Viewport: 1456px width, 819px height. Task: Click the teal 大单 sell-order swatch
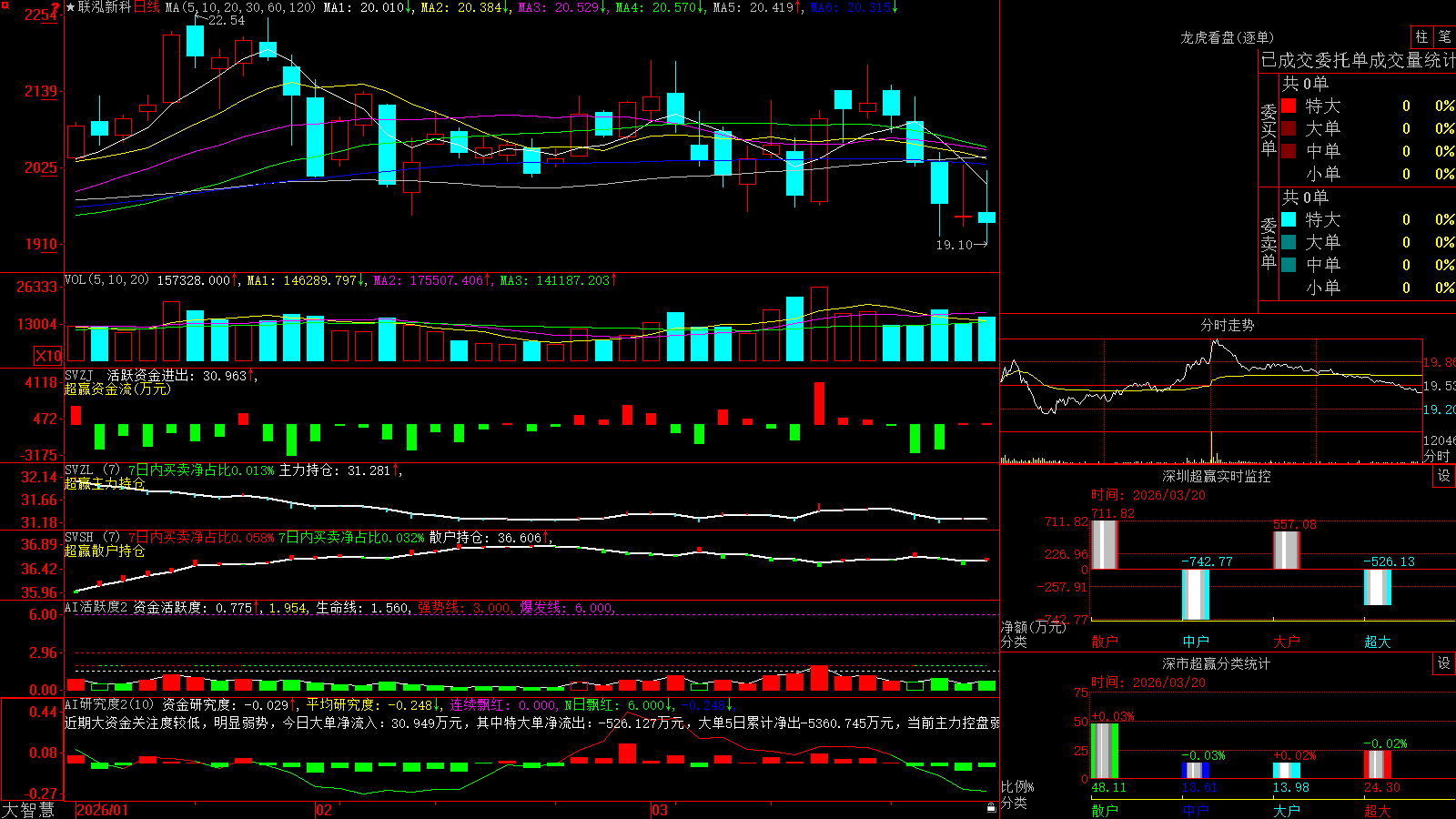coord(1289,242)
